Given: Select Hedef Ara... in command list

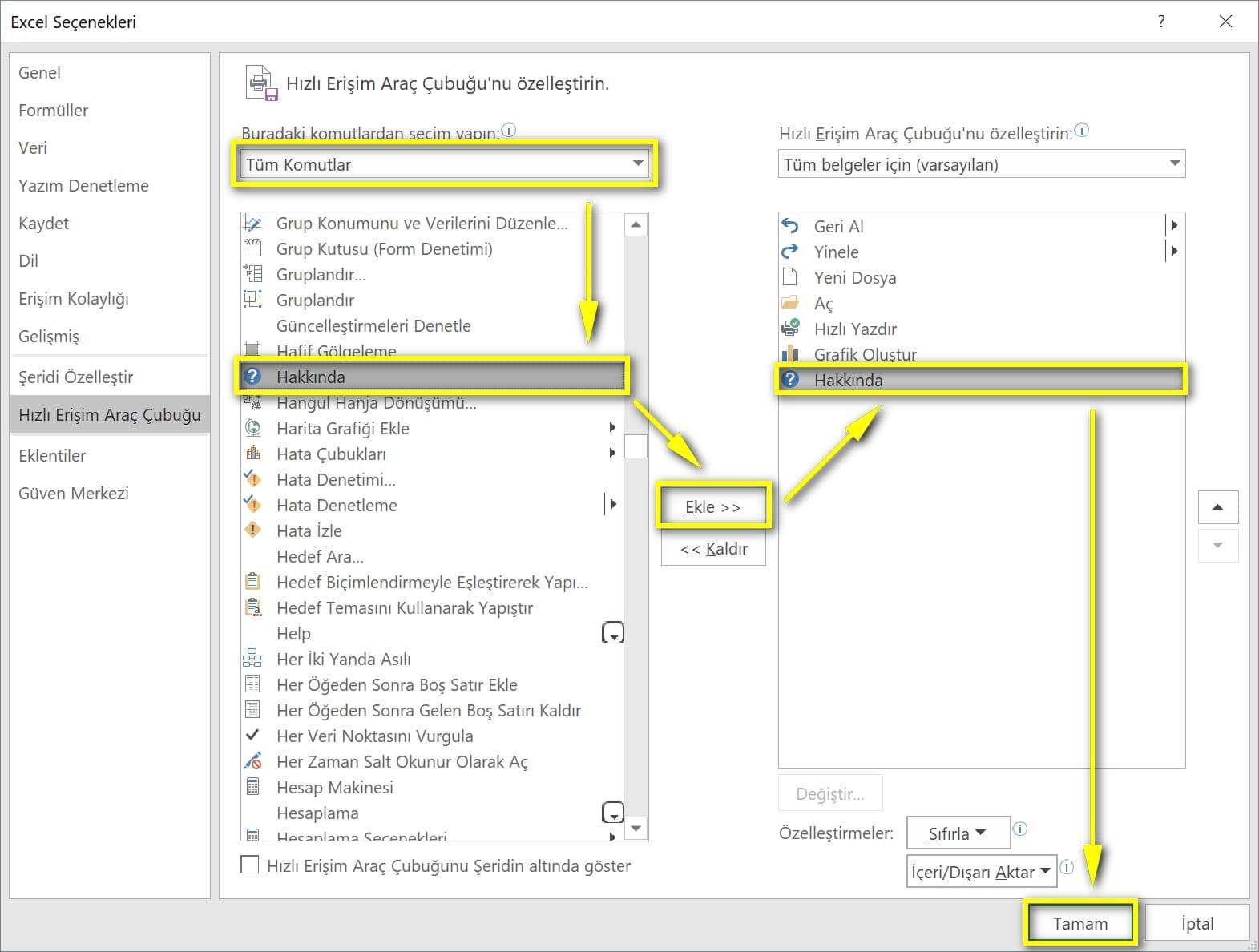Looking at the screenshot, I should coord(433,556).
